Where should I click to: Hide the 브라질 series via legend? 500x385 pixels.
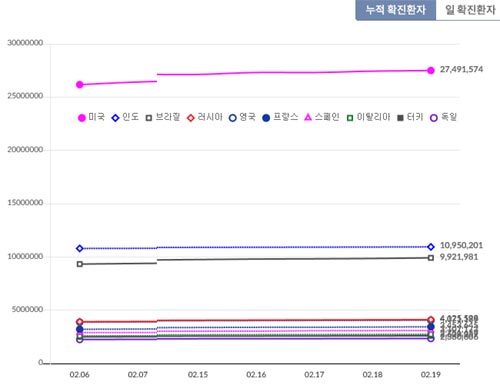click(149, 118)
